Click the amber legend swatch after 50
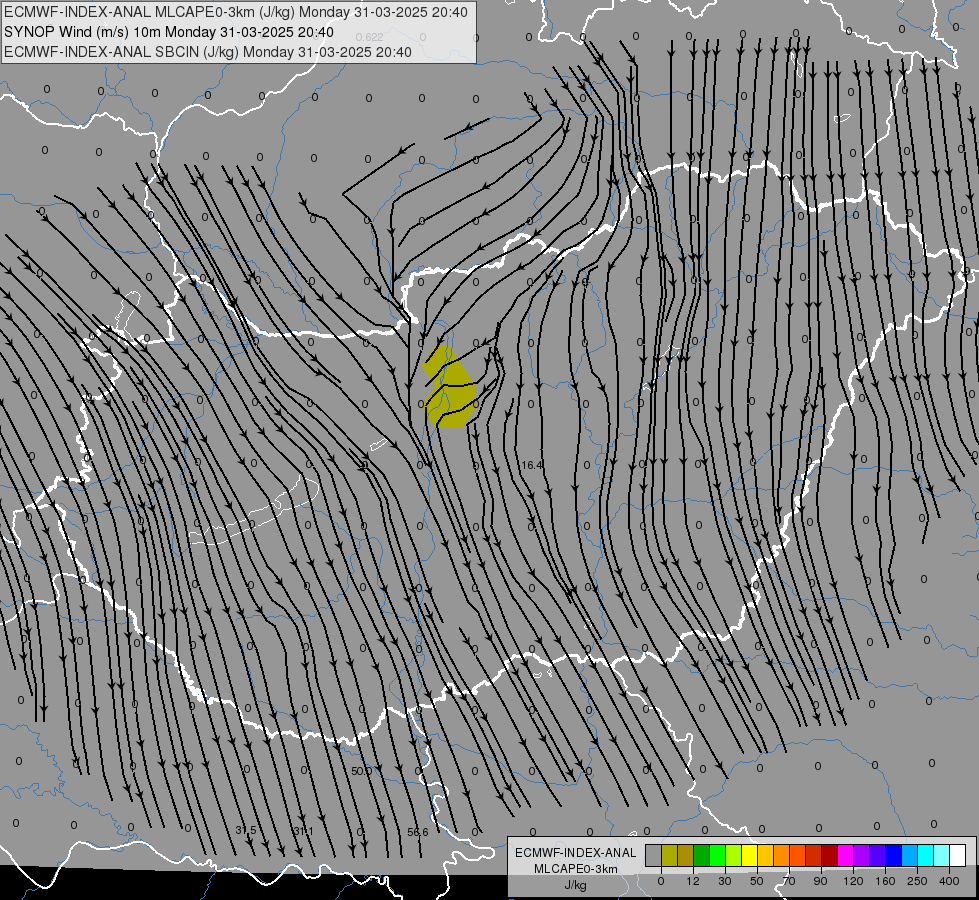 tap(765, 855)
